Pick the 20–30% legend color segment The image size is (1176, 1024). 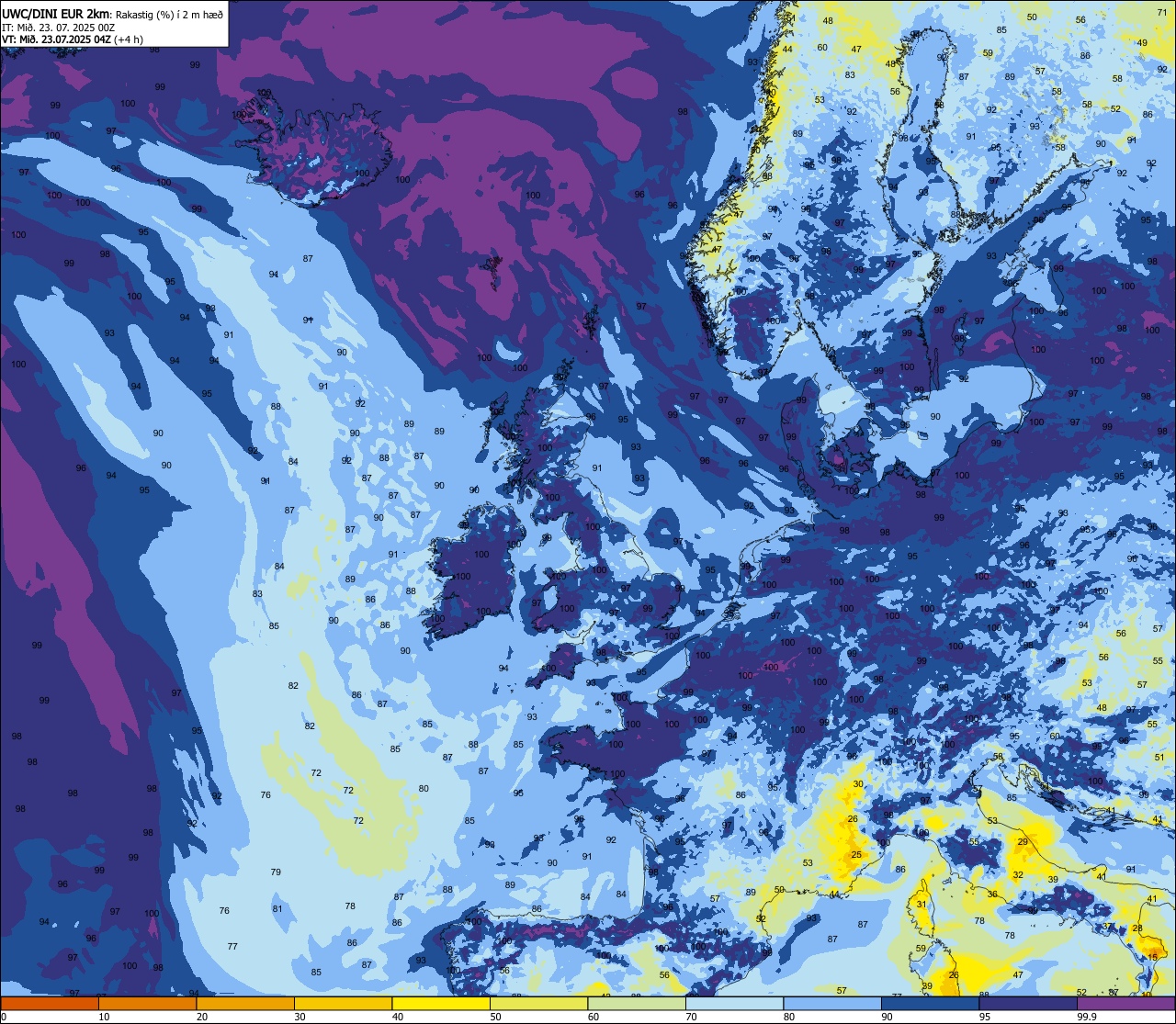point(245,1004)
